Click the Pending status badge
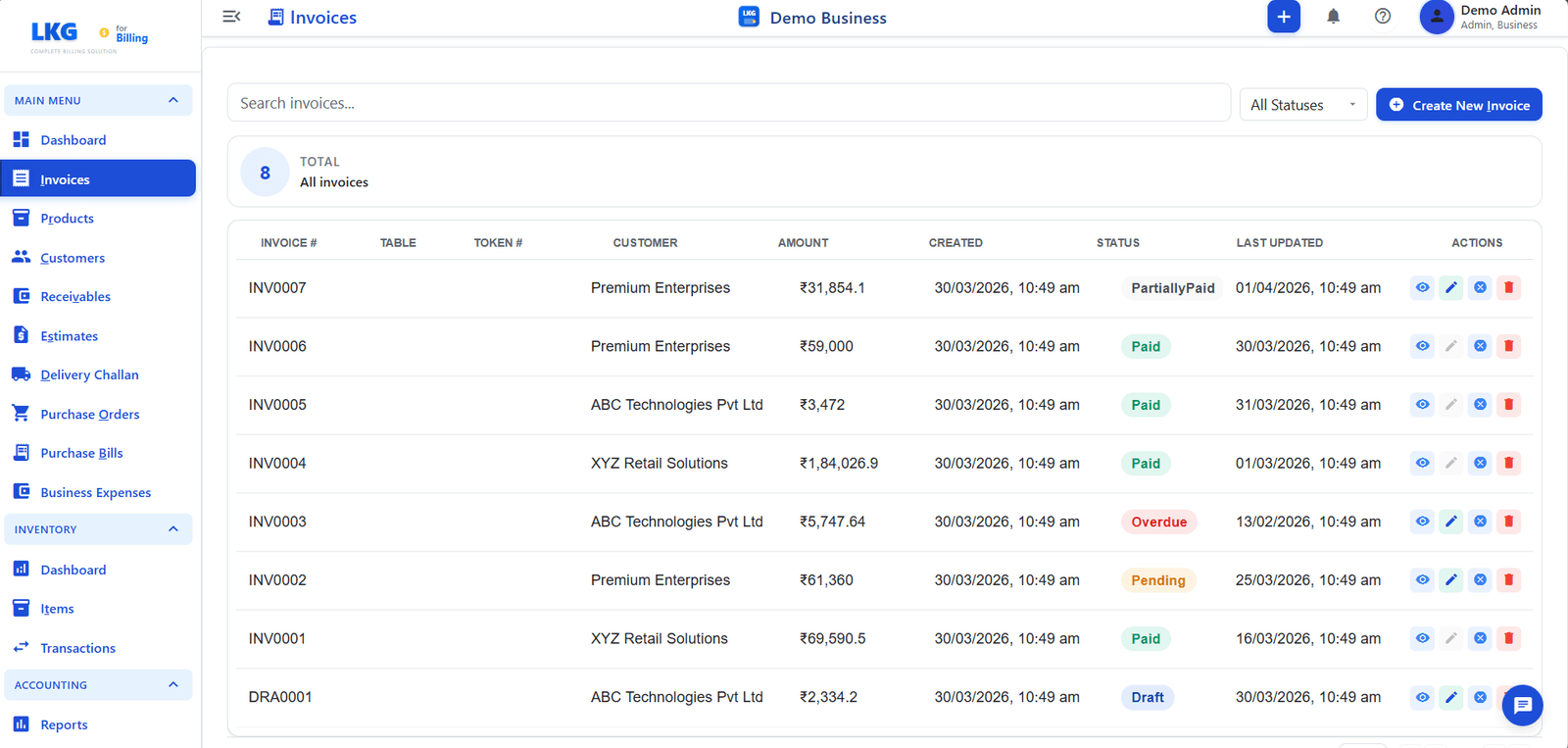Screen dimensions: 1568x748 click(x=1158, y=580)
